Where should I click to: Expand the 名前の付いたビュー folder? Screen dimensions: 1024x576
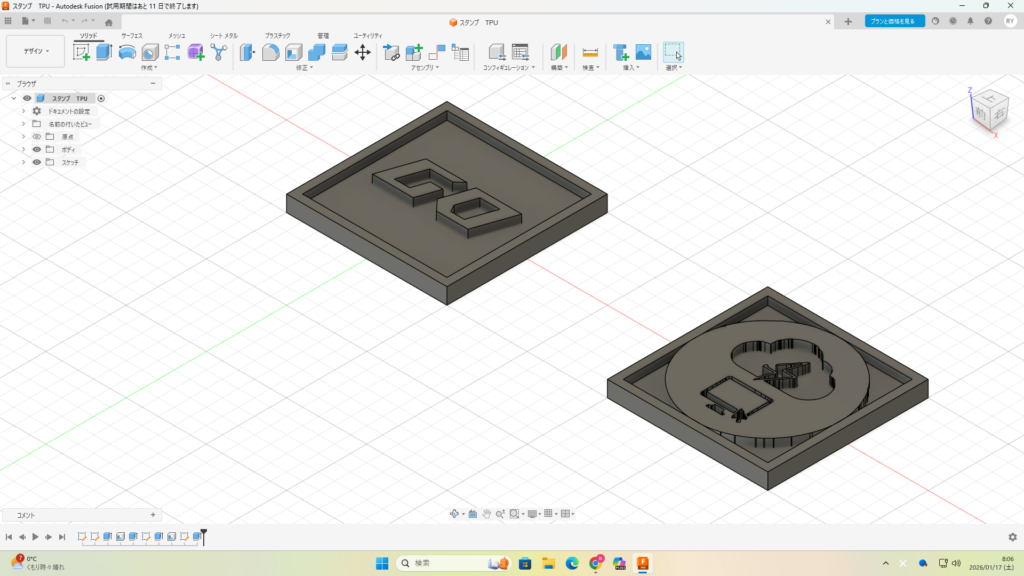[23, 124]
